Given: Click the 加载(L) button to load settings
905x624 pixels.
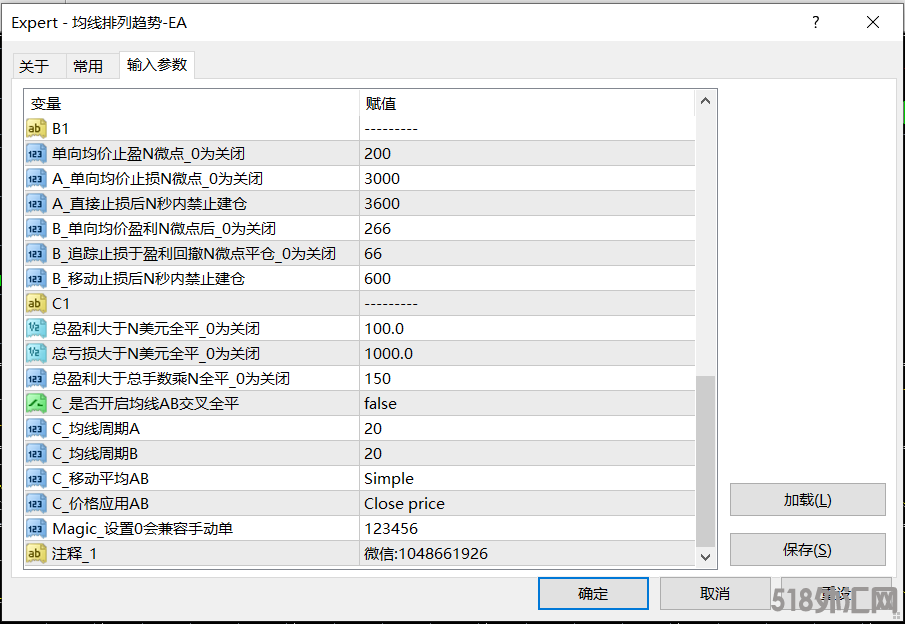Looking at the screenshot, I should [807, 500].
